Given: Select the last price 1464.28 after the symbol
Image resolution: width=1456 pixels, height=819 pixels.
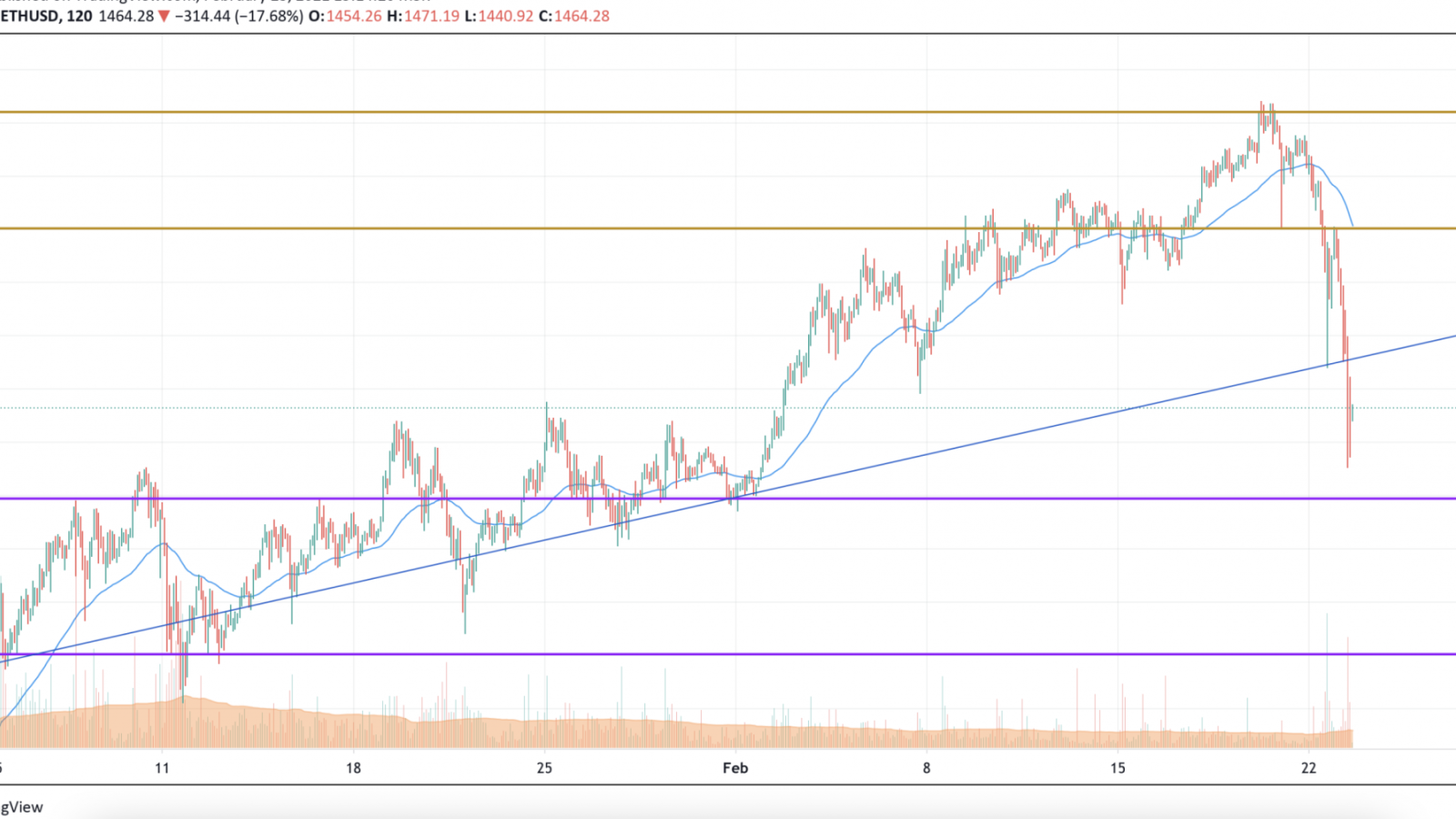Looking at the screenshot, I should tap(126, 16).
